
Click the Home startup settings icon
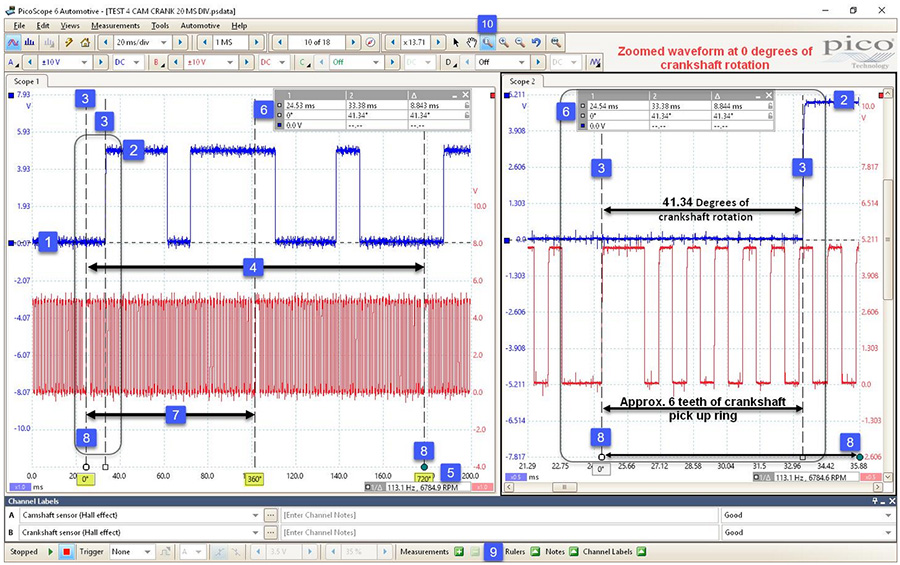(85, 42)
